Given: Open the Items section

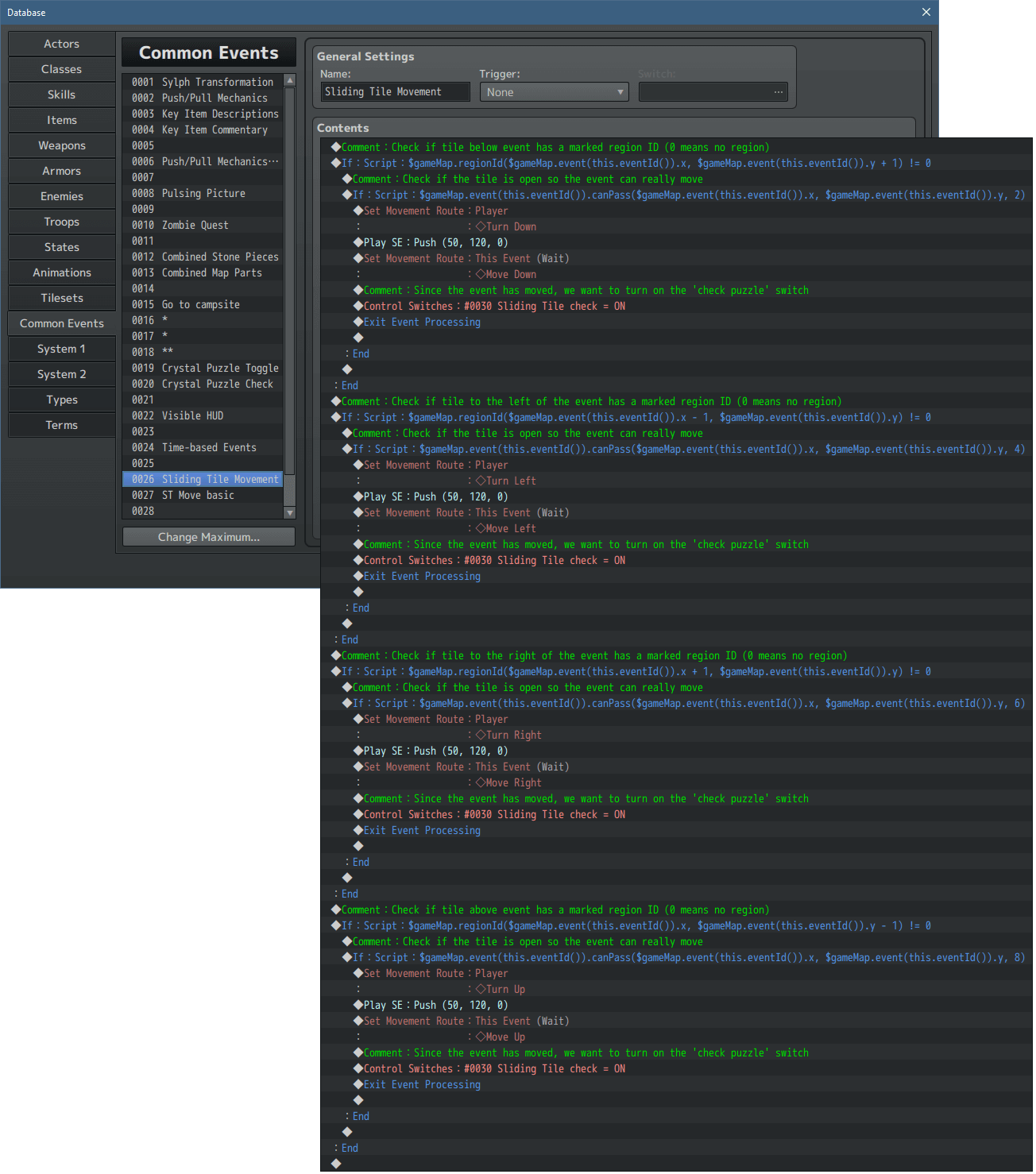Looking at the screenshot, I should (61, 120).
